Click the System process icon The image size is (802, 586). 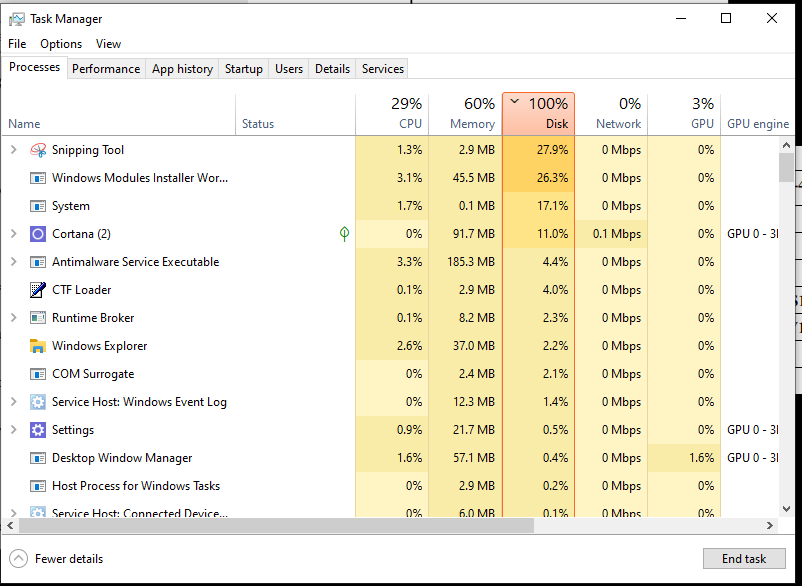click(x=38, y=206)
